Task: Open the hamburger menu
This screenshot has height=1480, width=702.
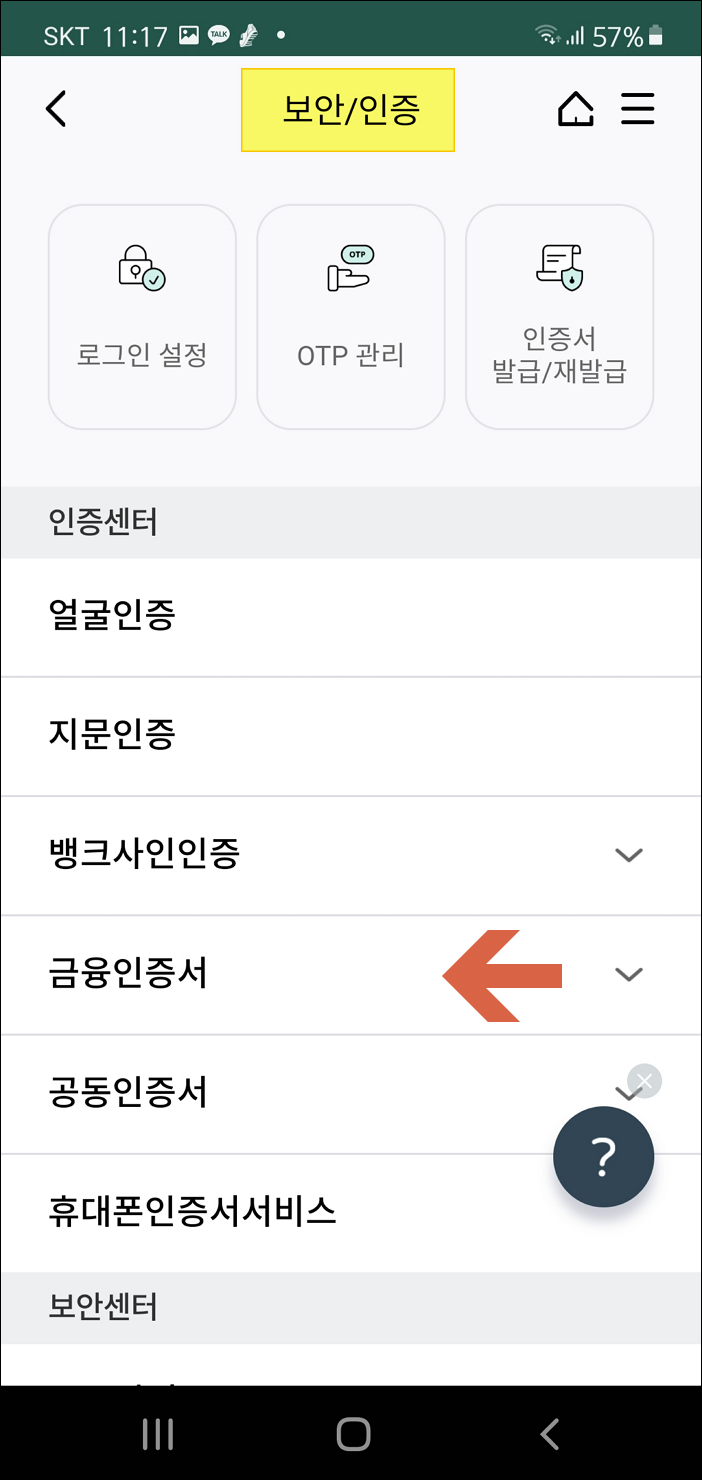Action: click(638, 110)
